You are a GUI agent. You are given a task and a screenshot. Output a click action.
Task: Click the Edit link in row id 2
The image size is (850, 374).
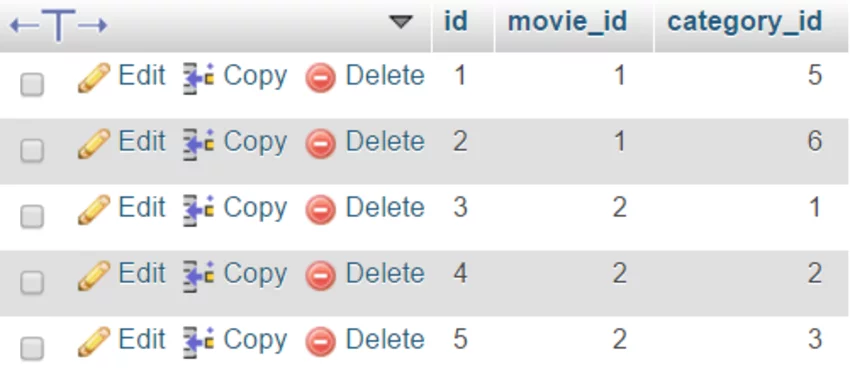pos(142,141)
